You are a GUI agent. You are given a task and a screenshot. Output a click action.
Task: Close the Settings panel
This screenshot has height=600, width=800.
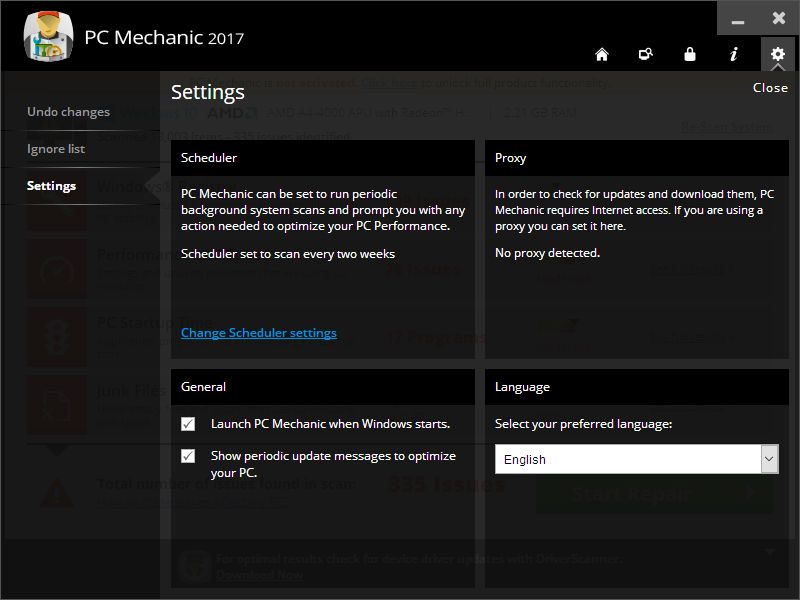pos(770,88)
